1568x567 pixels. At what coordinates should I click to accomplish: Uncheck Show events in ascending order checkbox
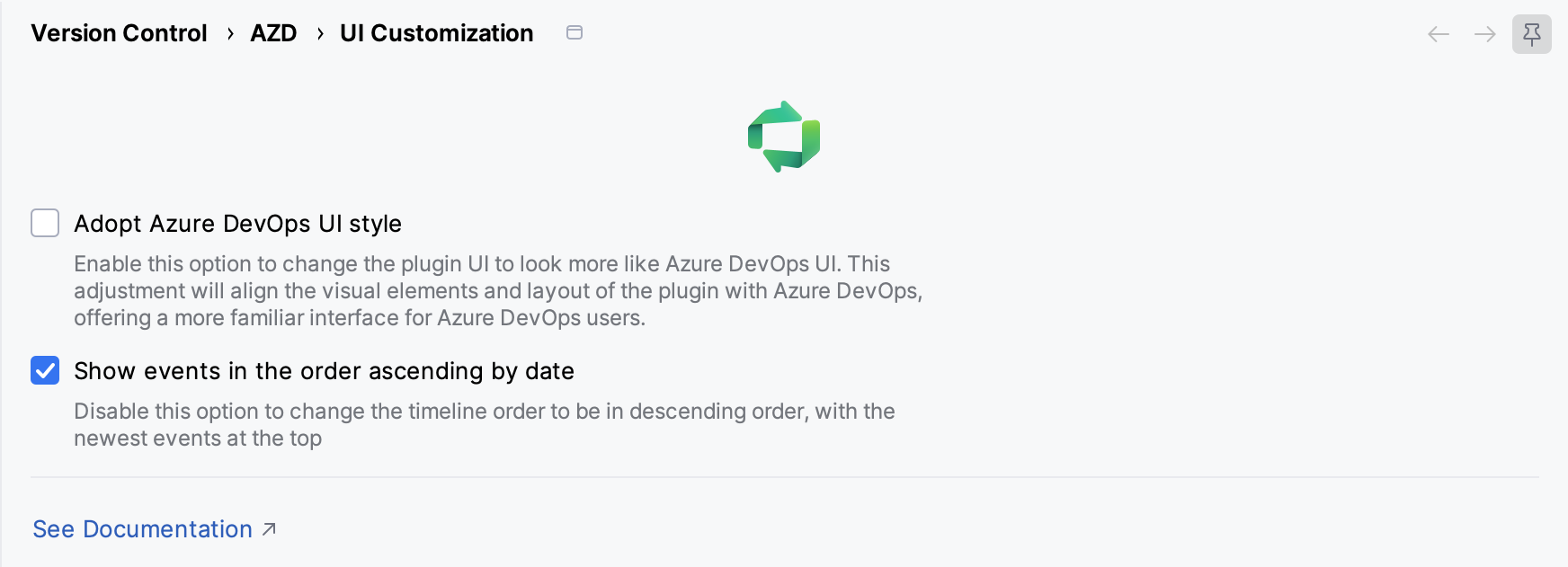pyautogui.click(x=45, y=370)
